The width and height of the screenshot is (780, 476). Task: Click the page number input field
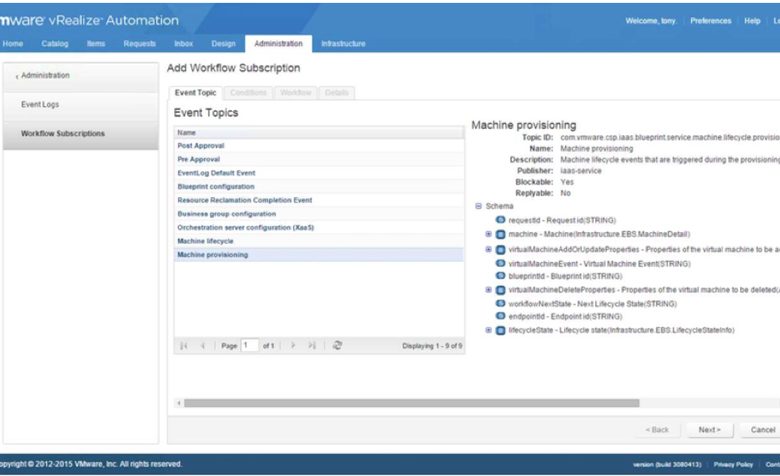[x=250, y=345]
